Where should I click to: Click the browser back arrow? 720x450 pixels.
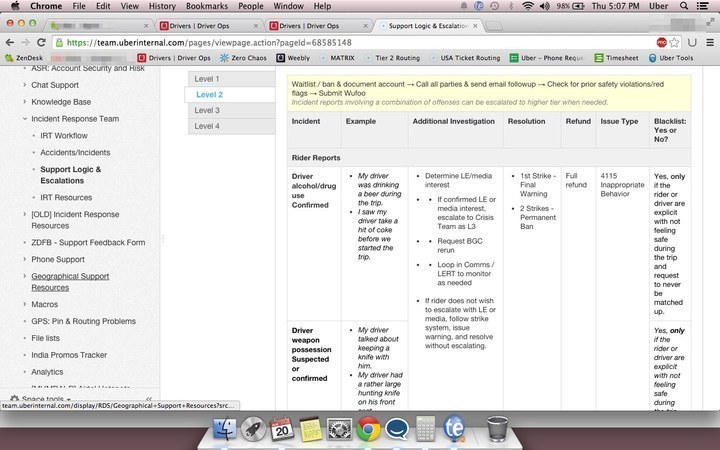[13, 43]
